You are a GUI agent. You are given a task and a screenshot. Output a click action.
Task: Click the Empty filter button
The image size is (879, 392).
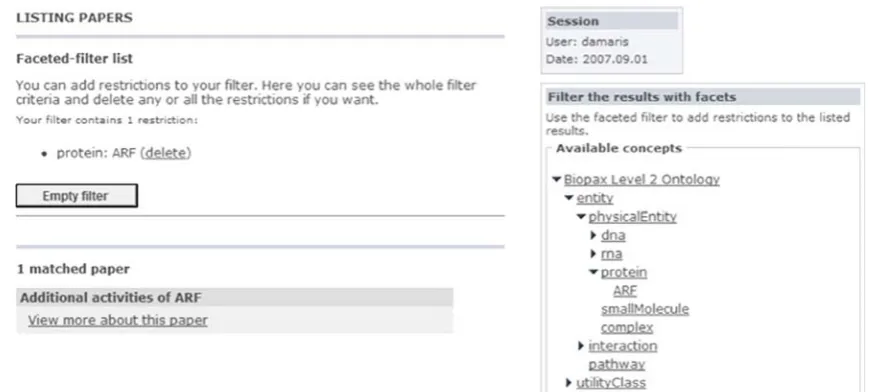(77, 196)
